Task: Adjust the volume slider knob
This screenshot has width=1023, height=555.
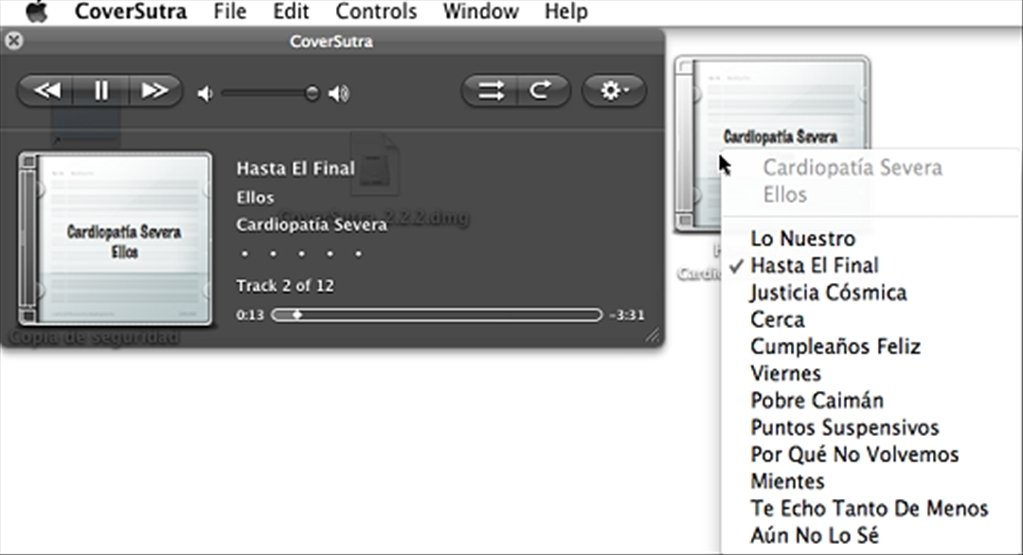Action: pos(312,94)
